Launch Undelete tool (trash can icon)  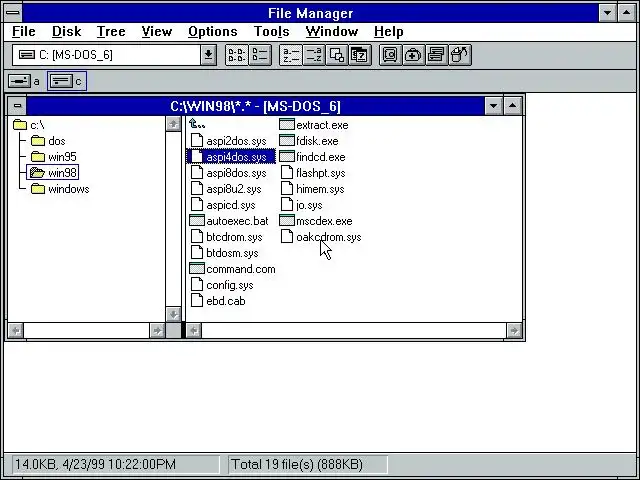click(x=460, y=55)
